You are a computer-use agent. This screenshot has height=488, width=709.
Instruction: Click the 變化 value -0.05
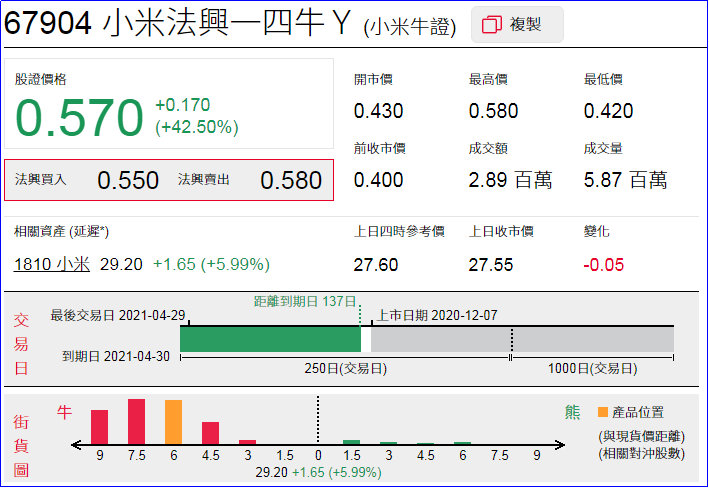point(603,265)
